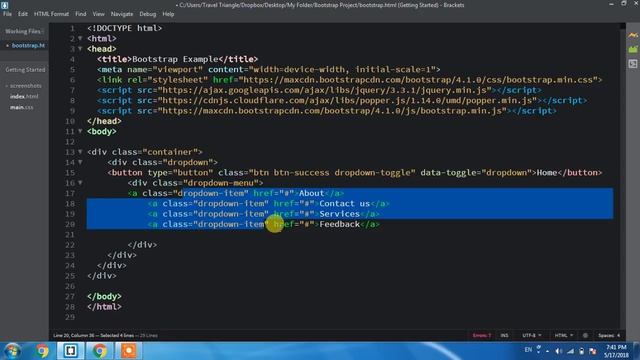The height and width of the screenshot is (360, 640).
Task: Select bootstrap.html in Working Files
Action: pyautogui.click(x=28, y=45)
